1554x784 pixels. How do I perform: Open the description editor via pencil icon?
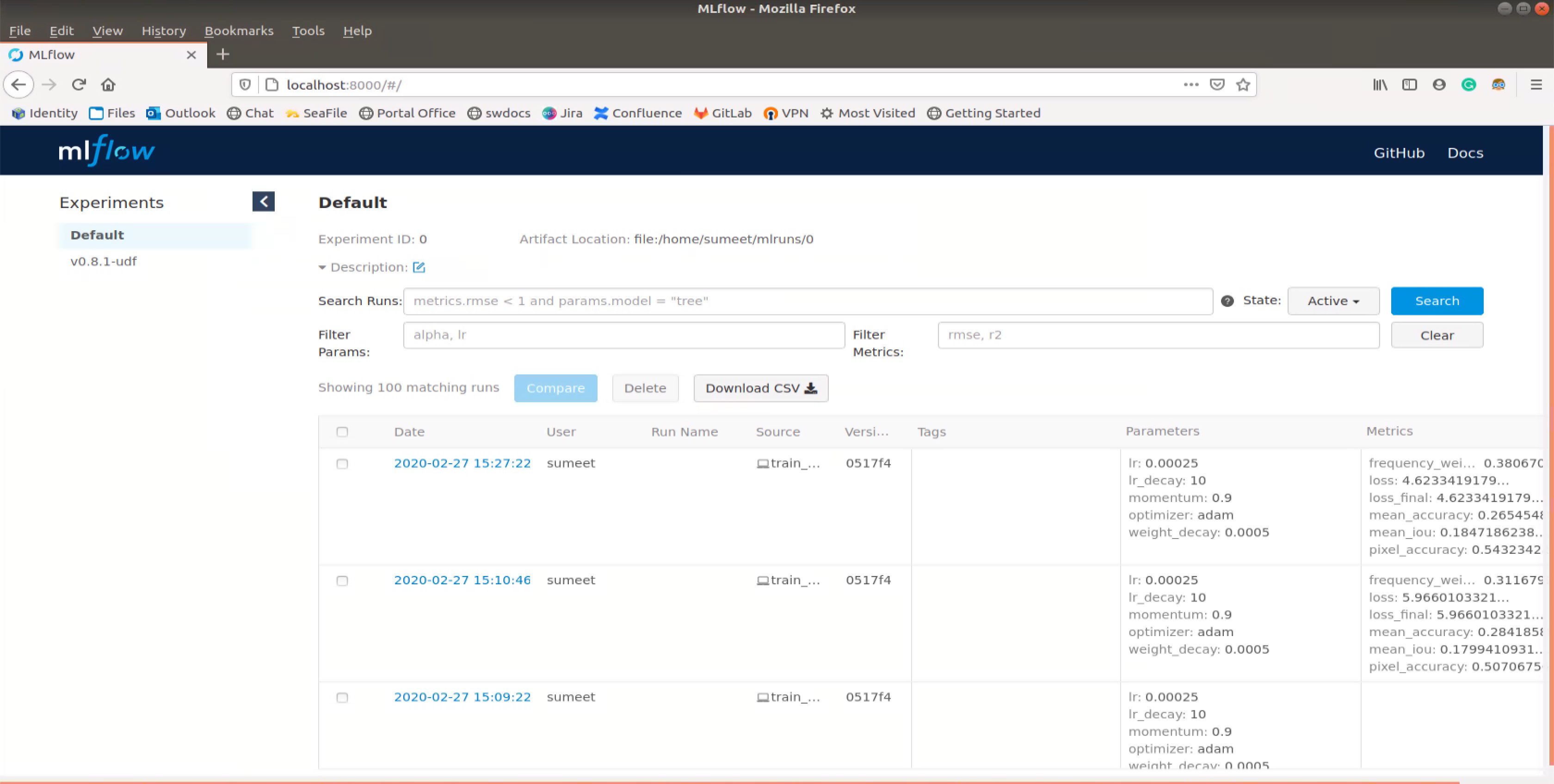point(419,267)
